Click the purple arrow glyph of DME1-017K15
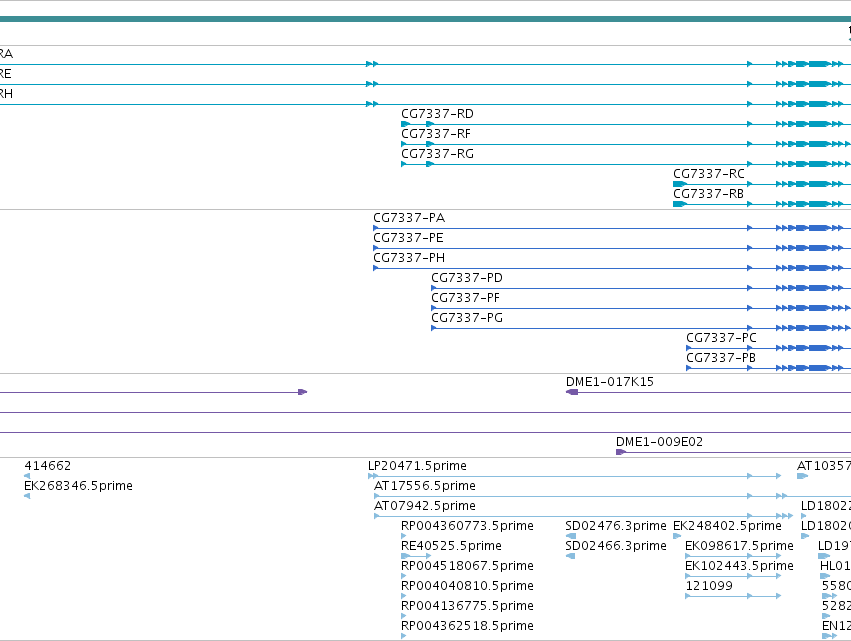851x641 pixels. (571, 392)
